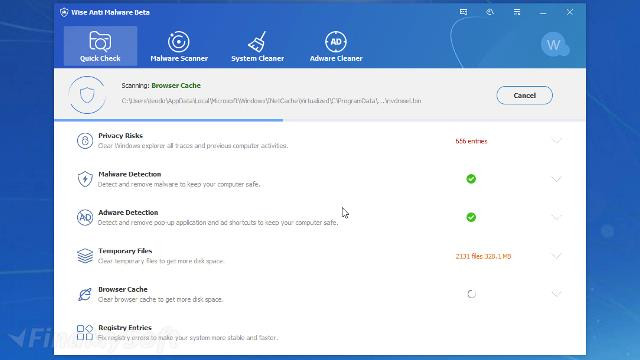Viewport: 640px width, 360px height.
Task: Click the Registry Entries blocks icon
Action: pyautogui.click(x=85, y=332)
